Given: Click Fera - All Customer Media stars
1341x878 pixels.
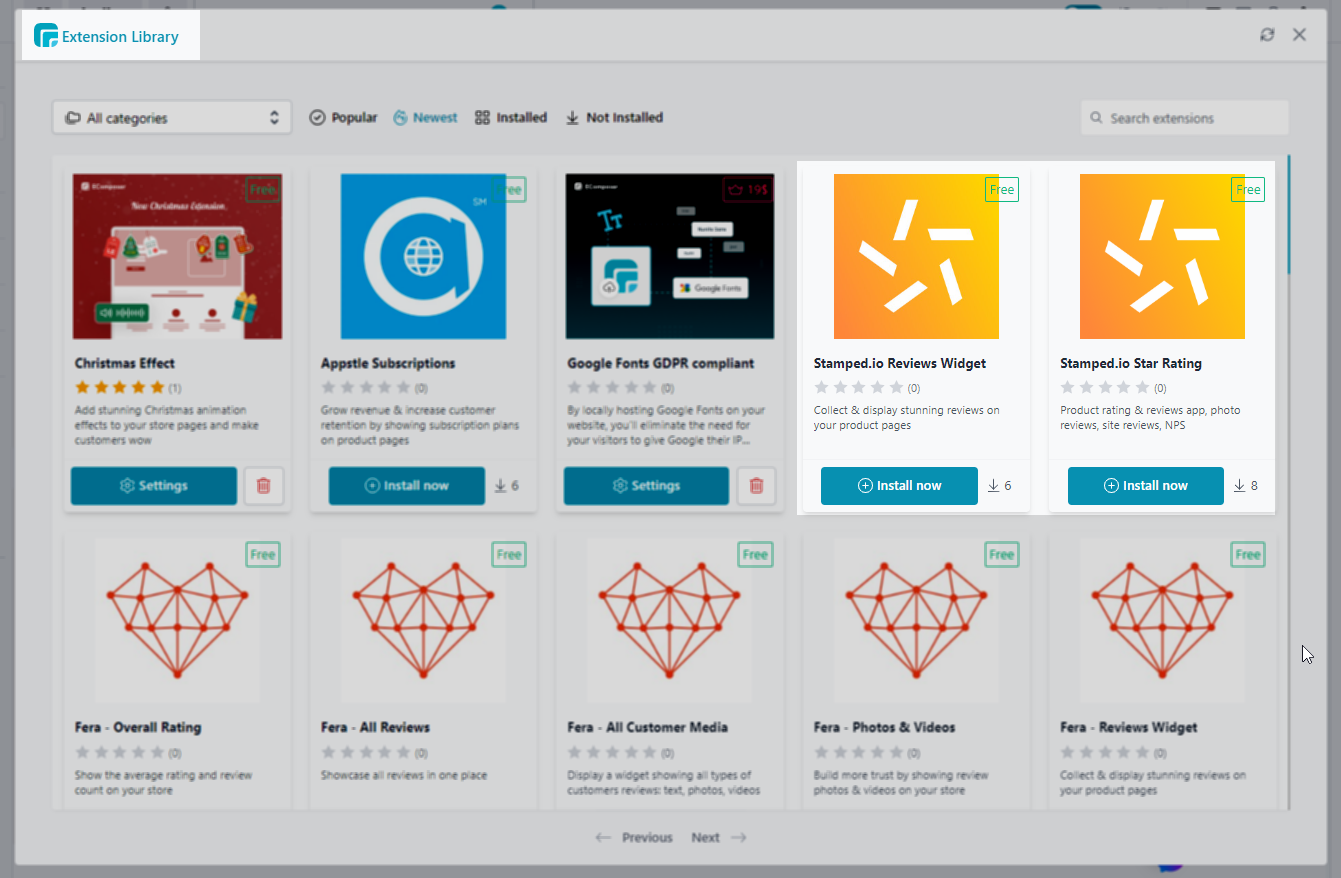Looking at the screenshot, I should coord(612,752).
